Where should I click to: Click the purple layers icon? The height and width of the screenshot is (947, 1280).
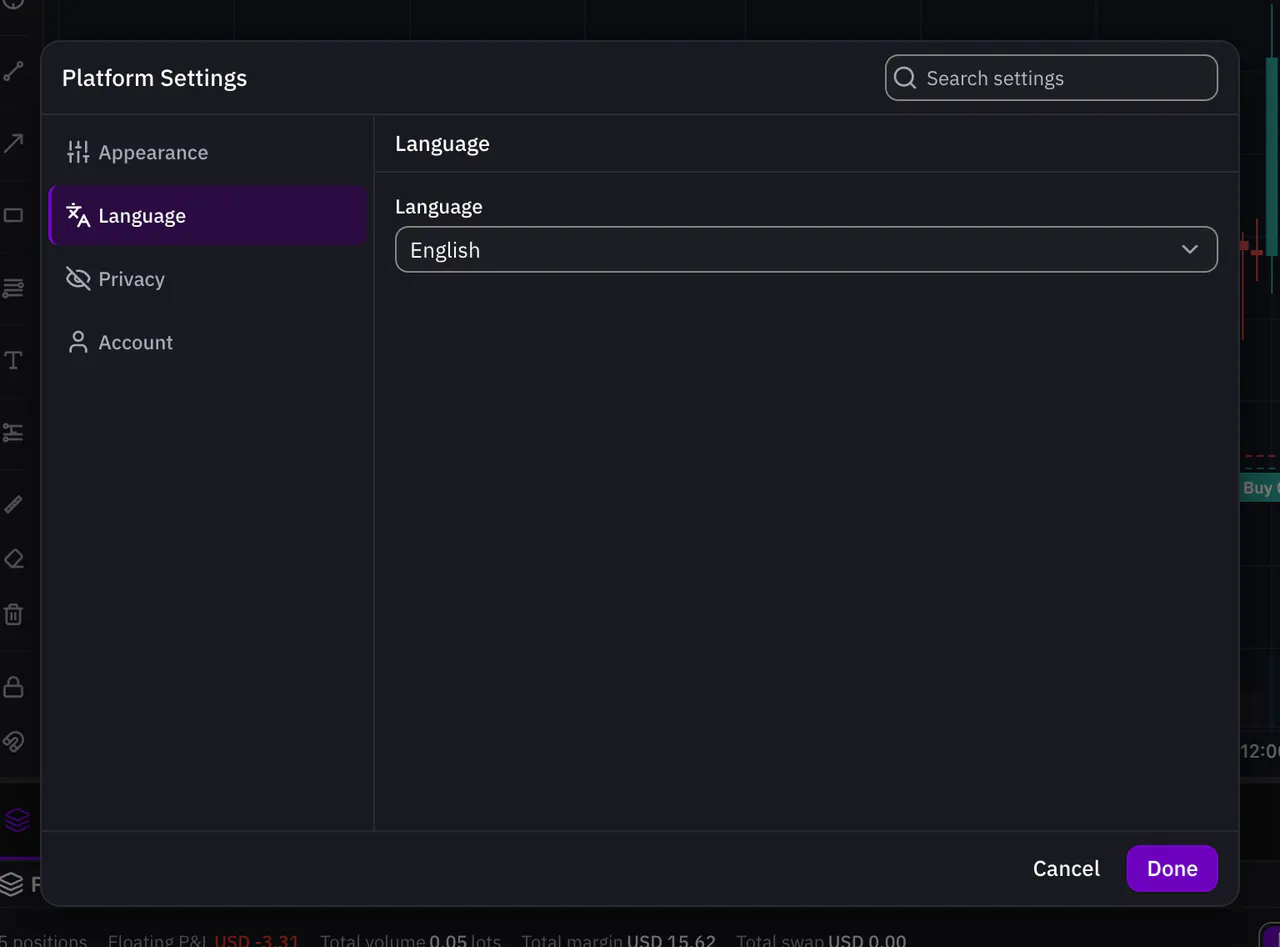point(17,820)
